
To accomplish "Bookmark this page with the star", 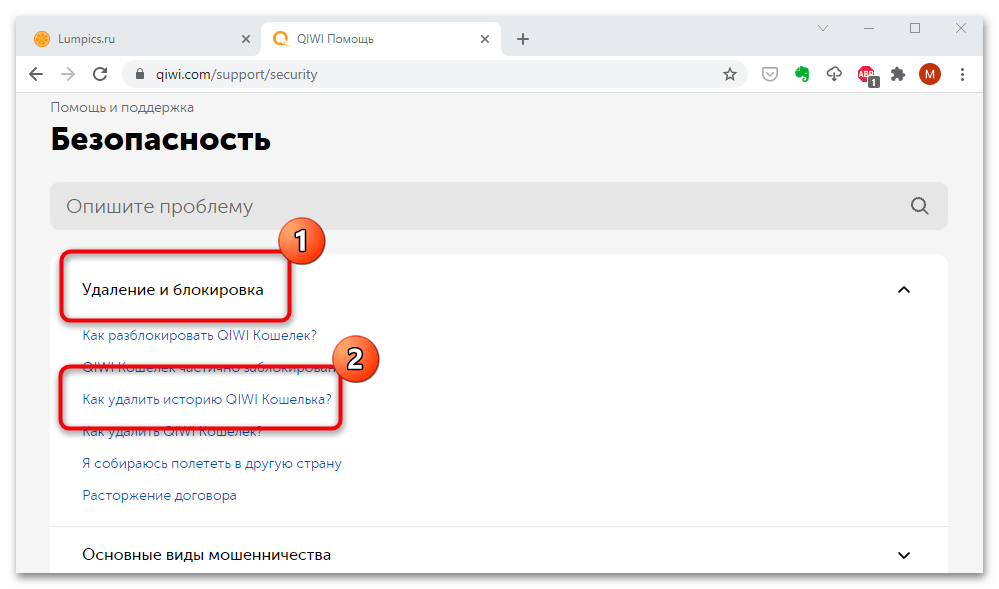I will [x=729, y=75].
